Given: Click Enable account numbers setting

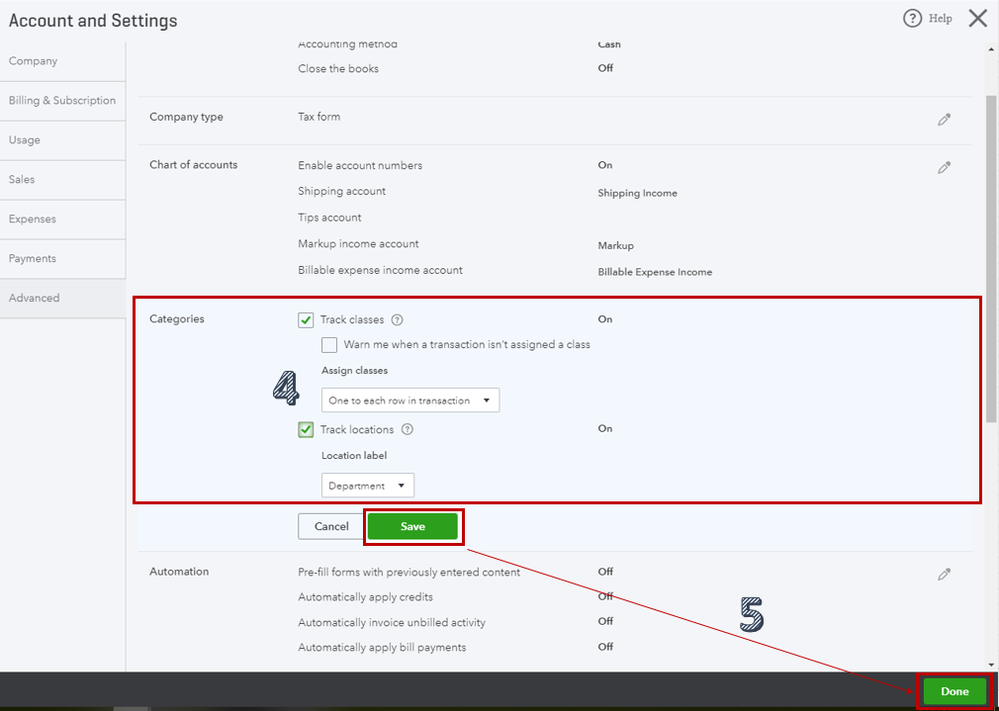Looking at the screenshot, I should point(360,166).
